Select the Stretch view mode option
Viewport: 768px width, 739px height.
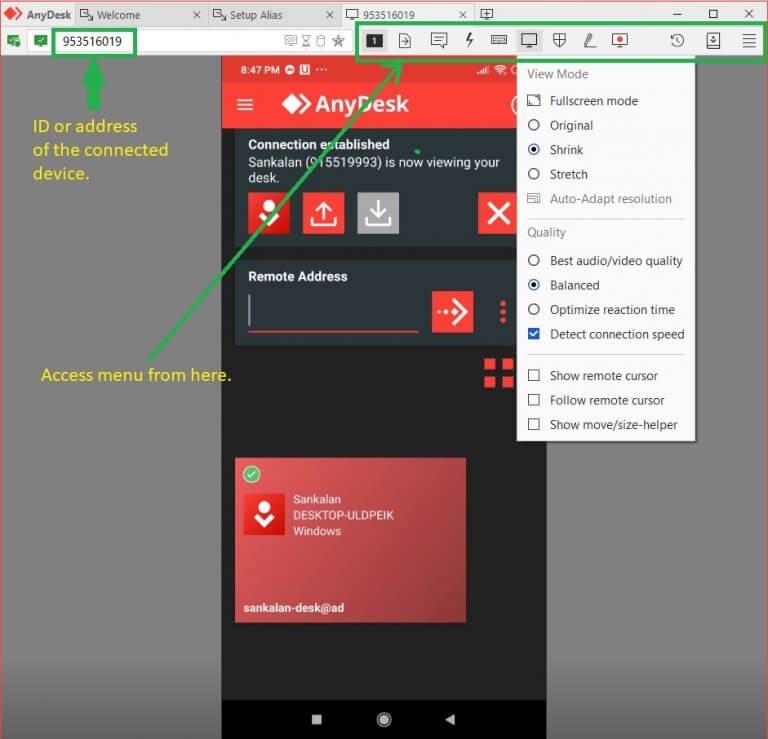click(534, 174)
